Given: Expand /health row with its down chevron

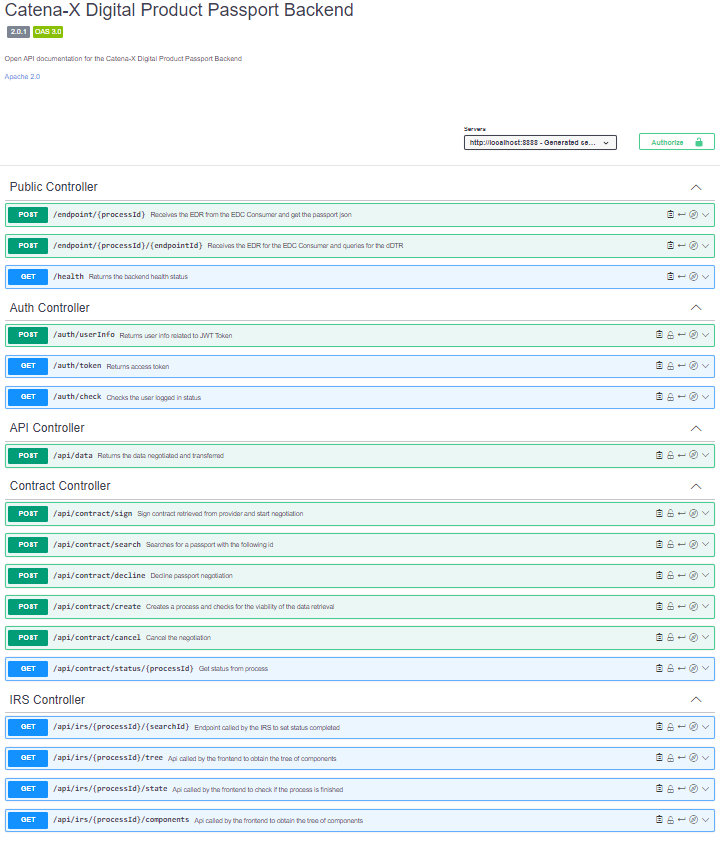Looking at the screenshot, I should coord(705,276).
